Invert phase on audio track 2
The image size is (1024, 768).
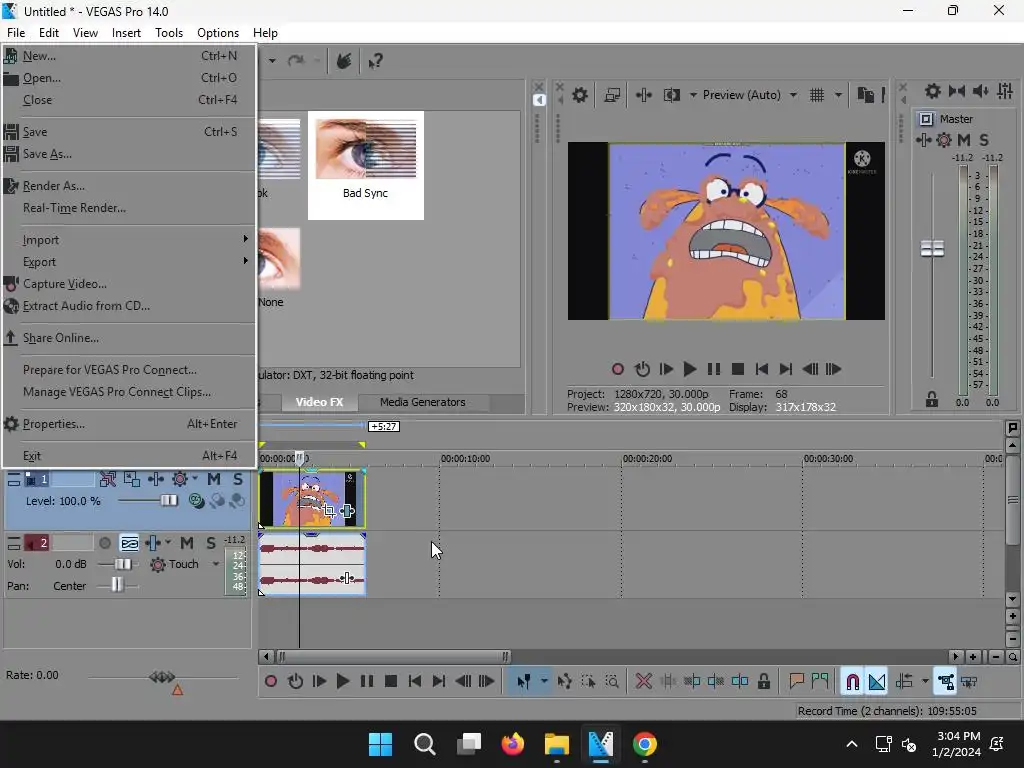[129, 543]
